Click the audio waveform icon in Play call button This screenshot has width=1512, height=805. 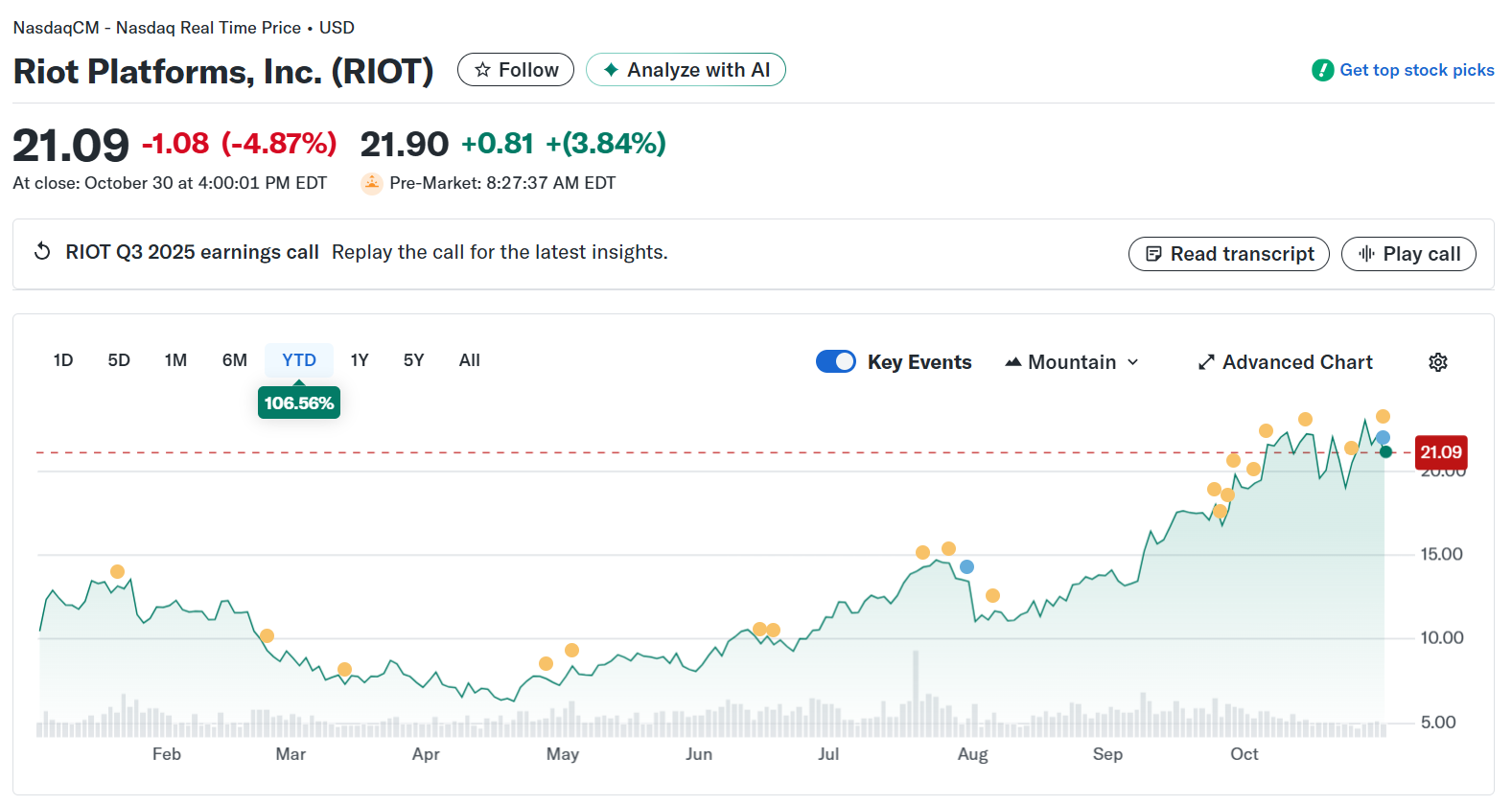pos(1366,254)
